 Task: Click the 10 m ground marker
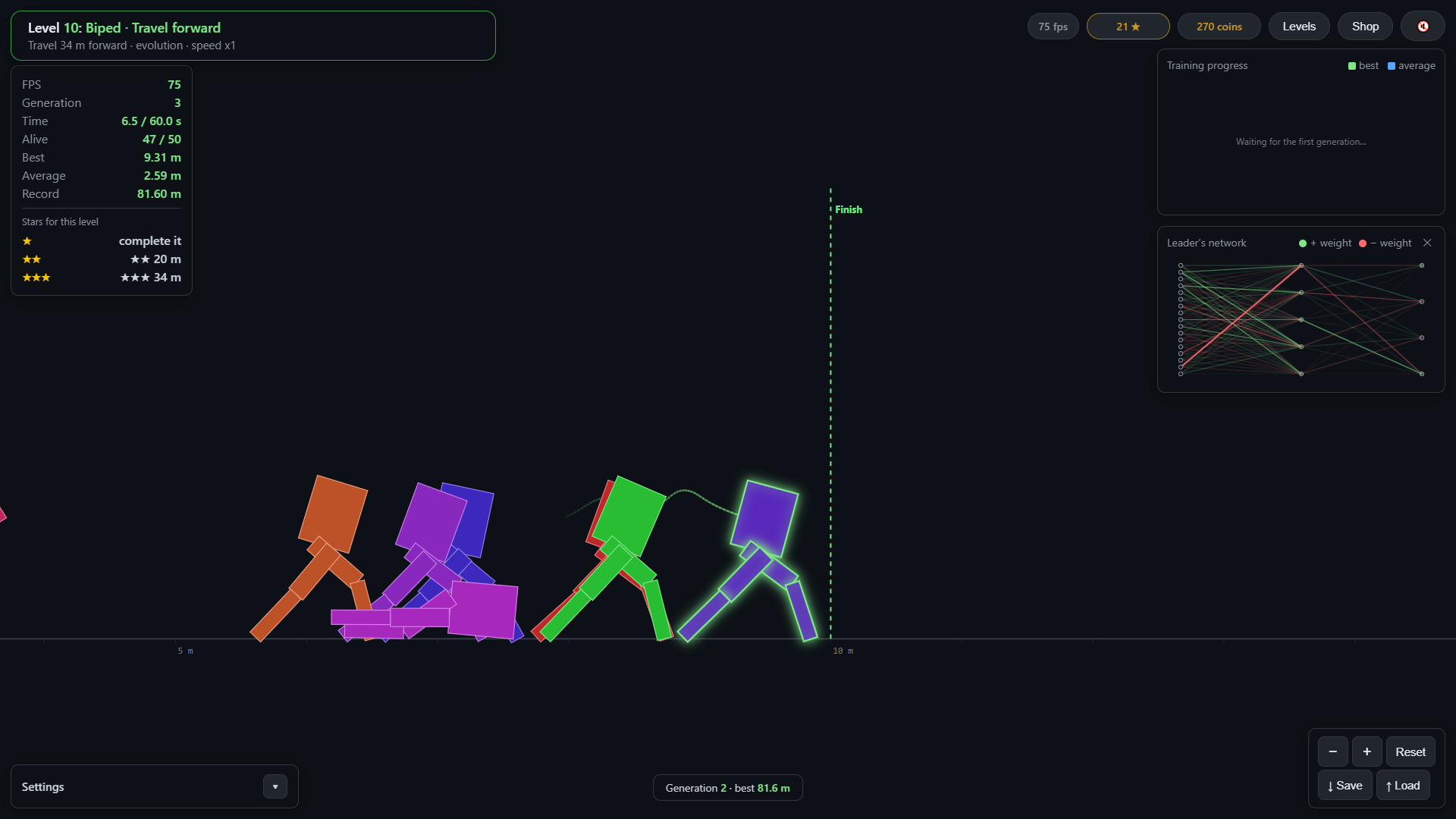843,651
